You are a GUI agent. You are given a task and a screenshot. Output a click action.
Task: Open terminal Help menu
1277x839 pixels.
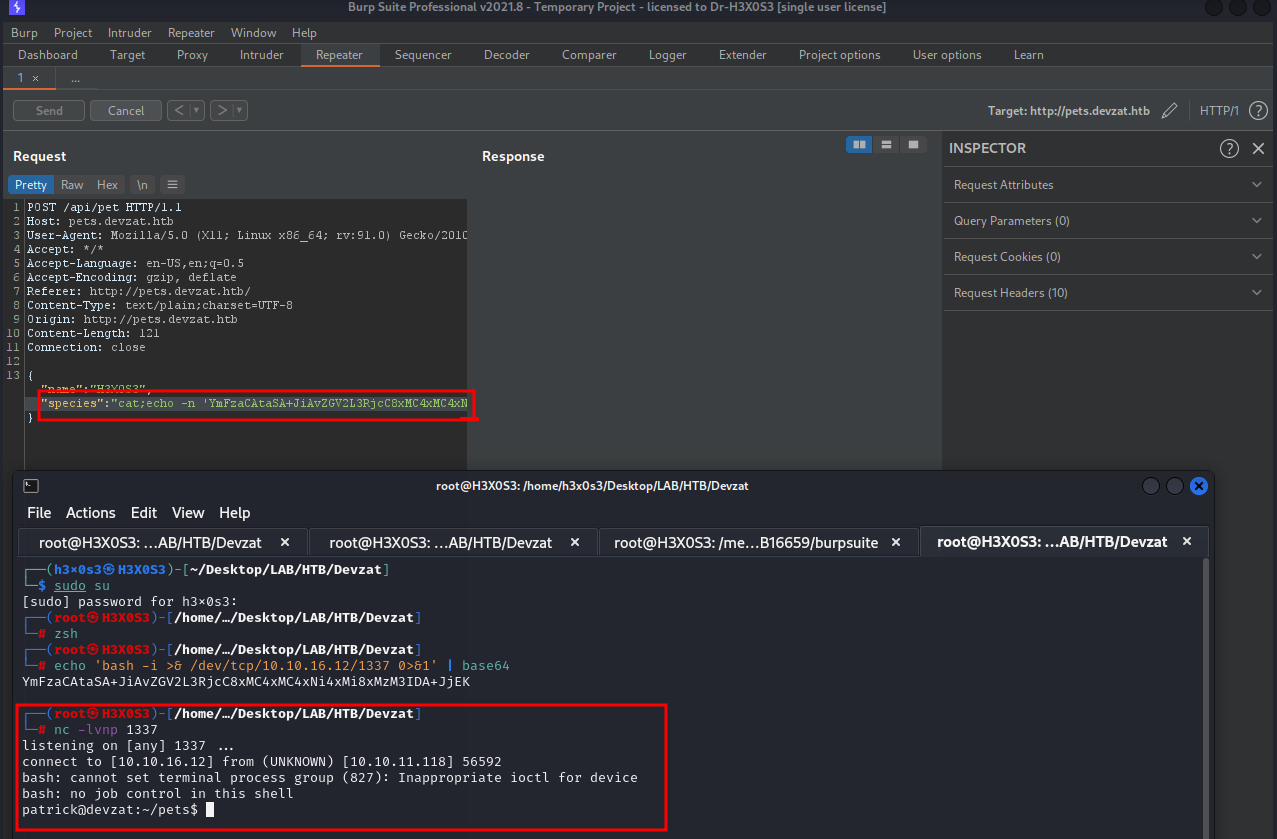[234, 513]
